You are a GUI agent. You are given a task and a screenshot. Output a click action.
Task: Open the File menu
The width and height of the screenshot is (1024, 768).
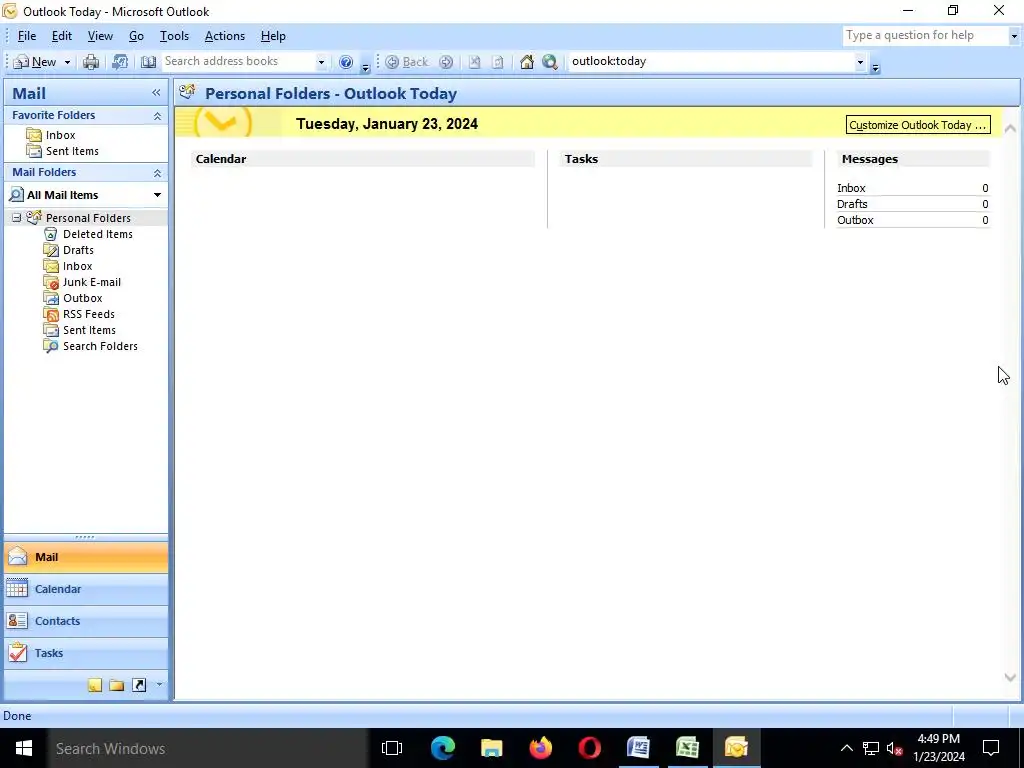coord(27,36)
